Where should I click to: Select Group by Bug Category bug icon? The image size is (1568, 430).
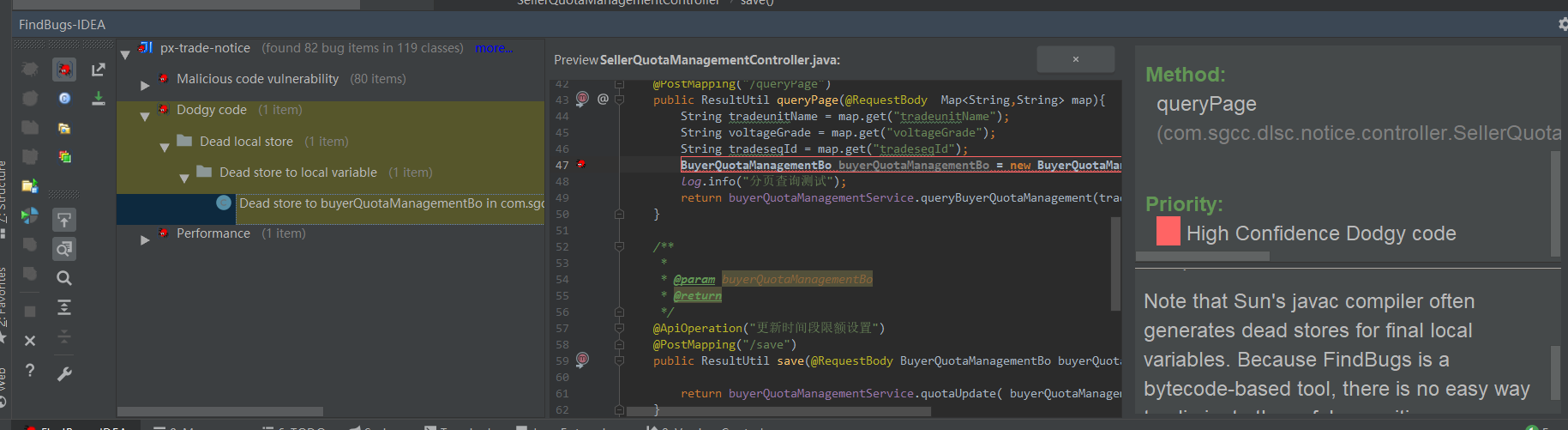tap(64, 69)
